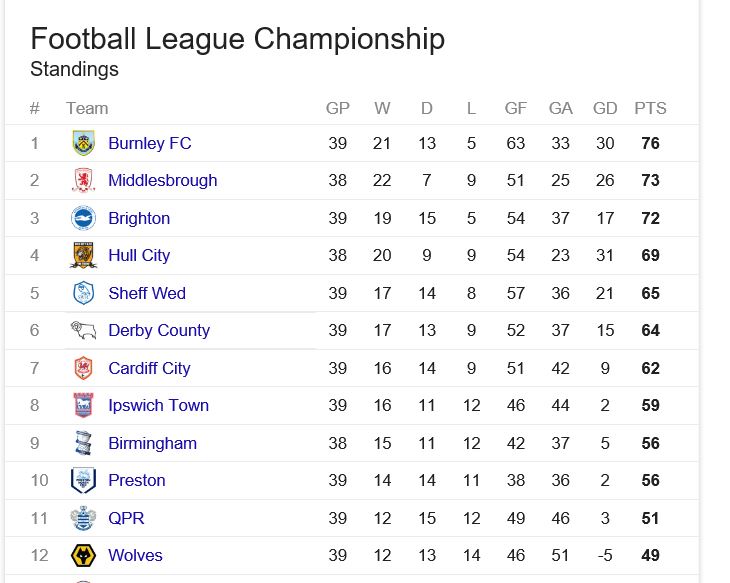
Task: Open the Birmingham team link
Action: pyautogui.click(x=152, y=443)
